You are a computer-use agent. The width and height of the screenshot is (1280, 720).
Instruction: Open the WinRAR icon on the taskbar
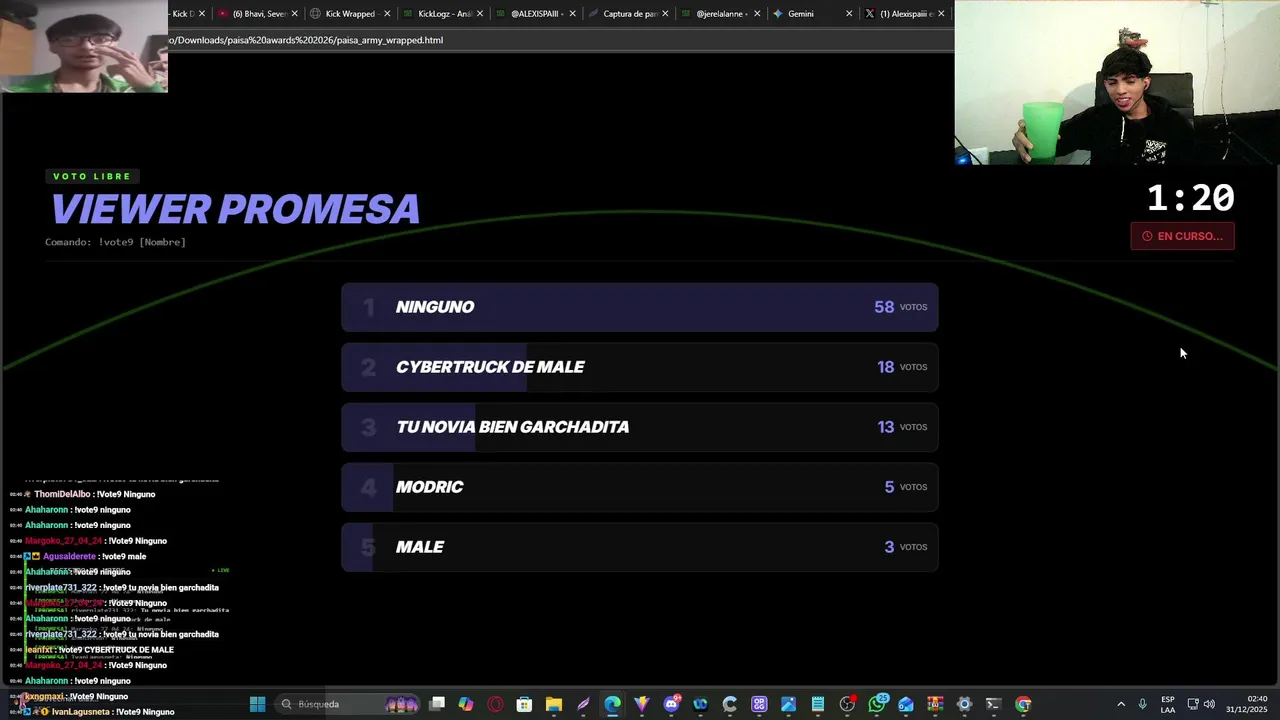pyautogui.click(x=935, y=704)
